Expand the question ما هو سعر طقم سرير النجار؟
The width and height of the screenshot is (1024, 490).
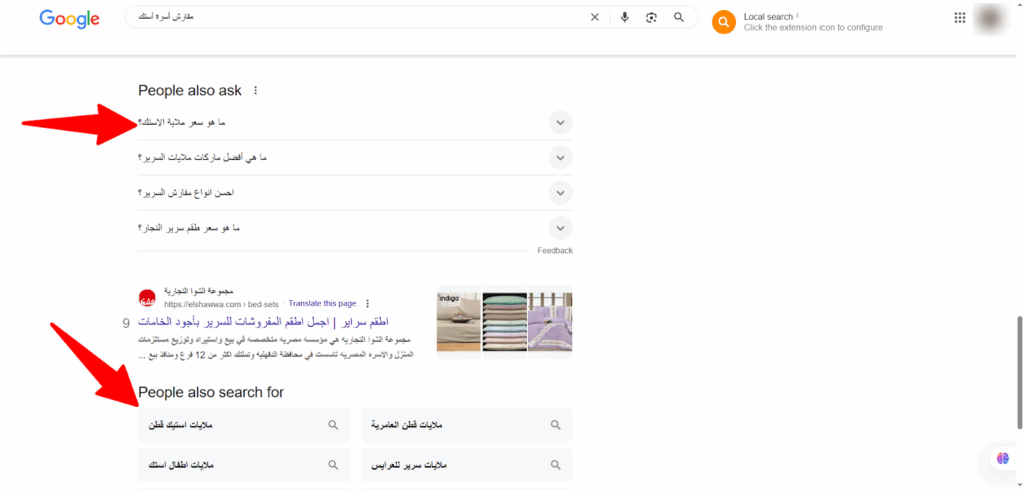(x=561, y=228)
